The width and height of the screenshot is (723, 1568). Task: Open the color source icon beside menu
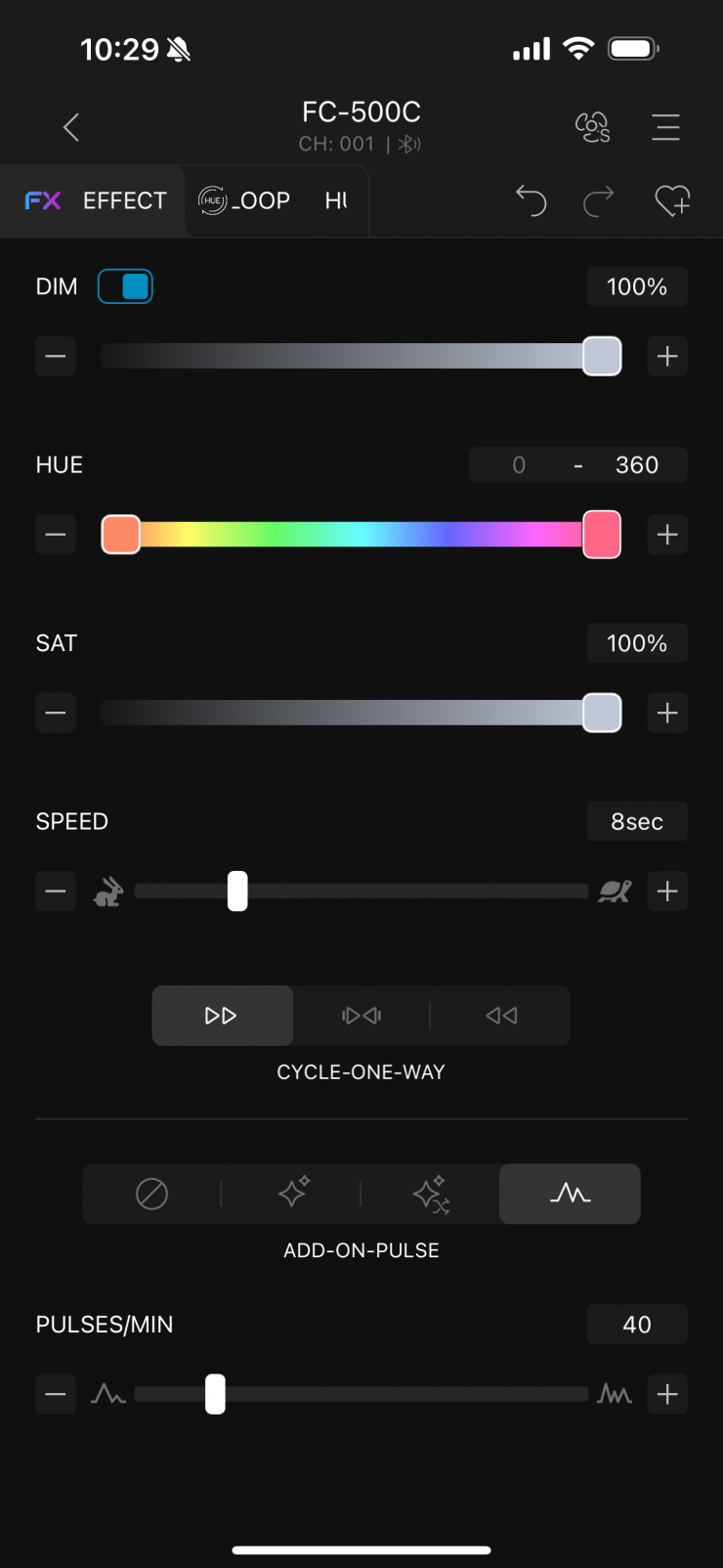click(592, 127)
